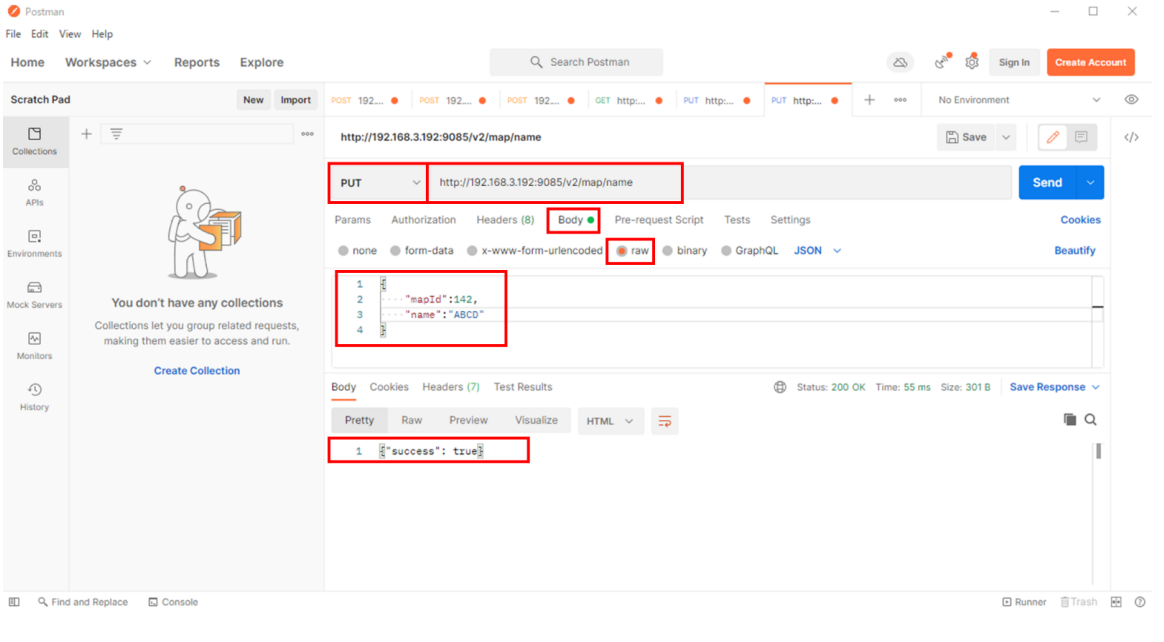This screenshot has height=642, width=1164.
Task: Switch to the Authorization tab
Action: pyautogui.click(x=423, y=220)
